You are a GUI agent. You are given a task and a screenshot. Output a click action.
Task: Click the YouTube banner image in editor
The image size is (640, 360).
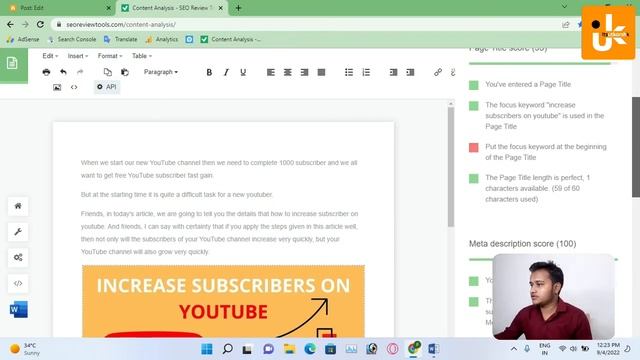pos(223,302)
